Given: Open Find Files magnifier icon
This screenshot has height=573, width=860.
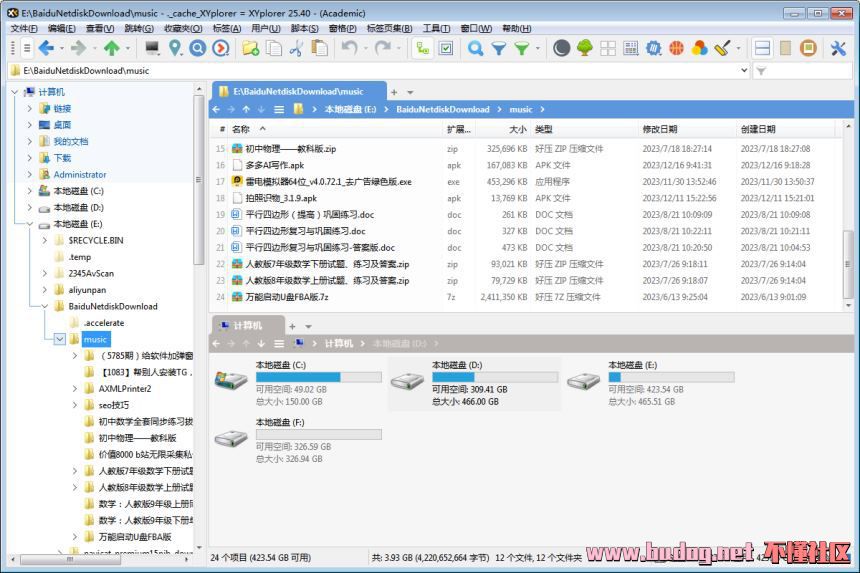Looking at the screenshot, I should point(476,48).
